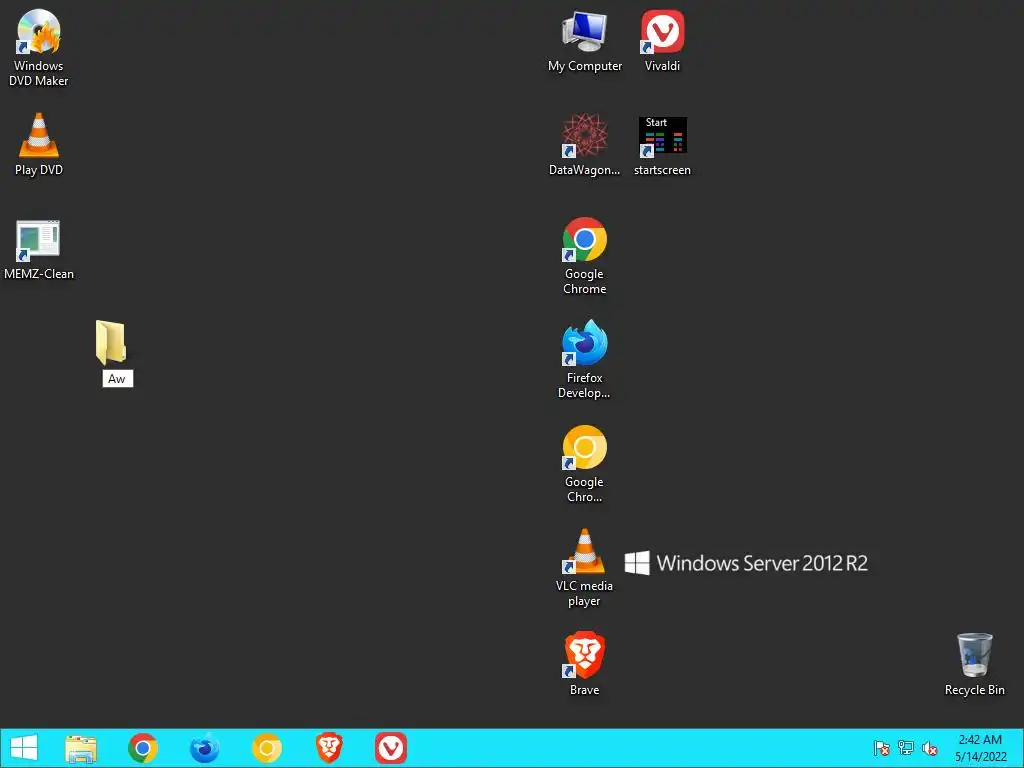The image size is (1024, 768).
Task: Open the Action Center flag tray icon
Action: tap(882, 748)
